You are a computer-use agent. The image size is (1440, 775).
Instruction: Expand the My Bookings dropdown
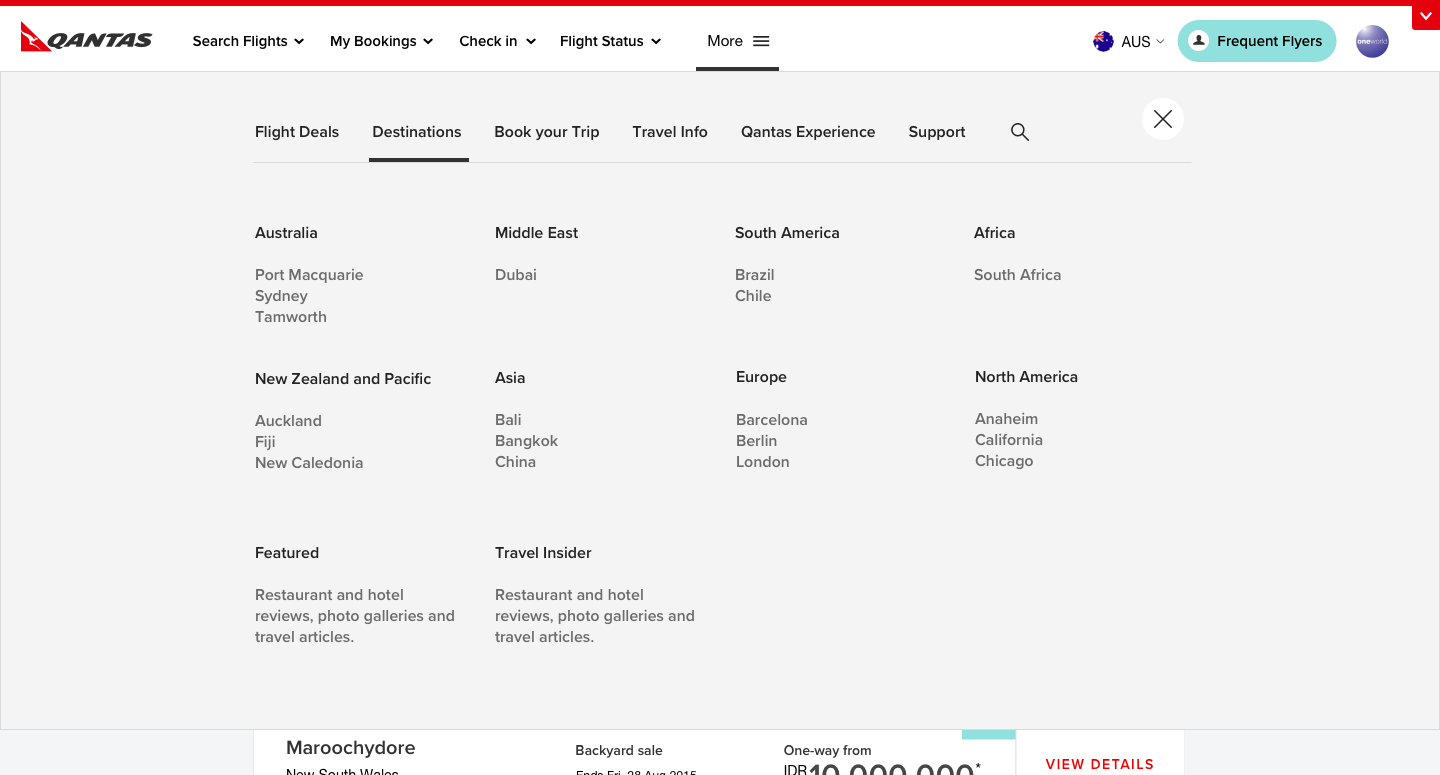pyautogui.click(x=382, y=41)
